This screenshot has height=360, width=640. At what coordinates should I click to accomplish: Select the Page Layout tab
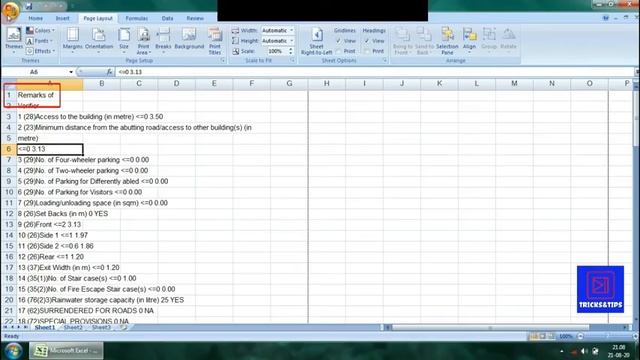[x=98, y=18]
